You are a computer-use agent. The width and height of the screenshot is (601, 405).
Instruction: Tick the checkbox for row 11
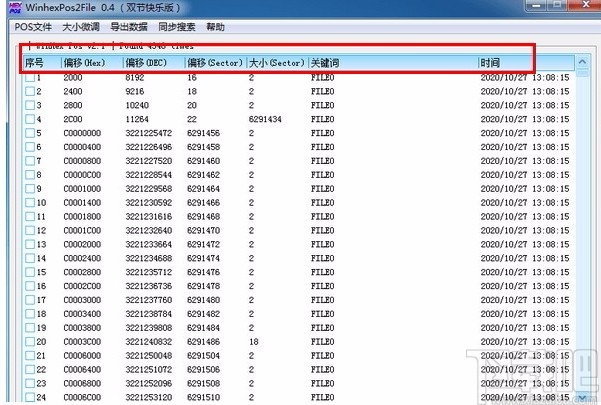(30, 216)
